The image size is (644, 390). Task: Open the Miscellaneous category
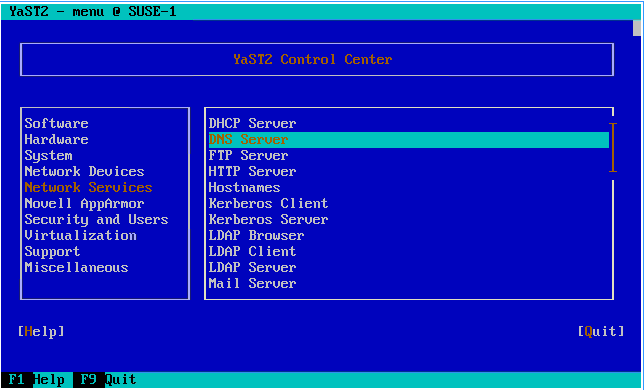point(76,268)
